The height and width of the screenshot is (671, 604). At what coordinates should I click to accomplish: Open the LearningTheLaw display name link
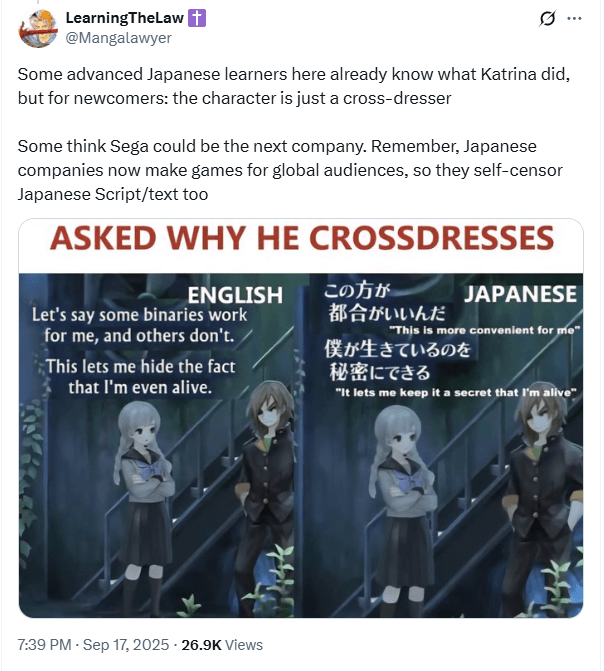click(x=125, y=18)
